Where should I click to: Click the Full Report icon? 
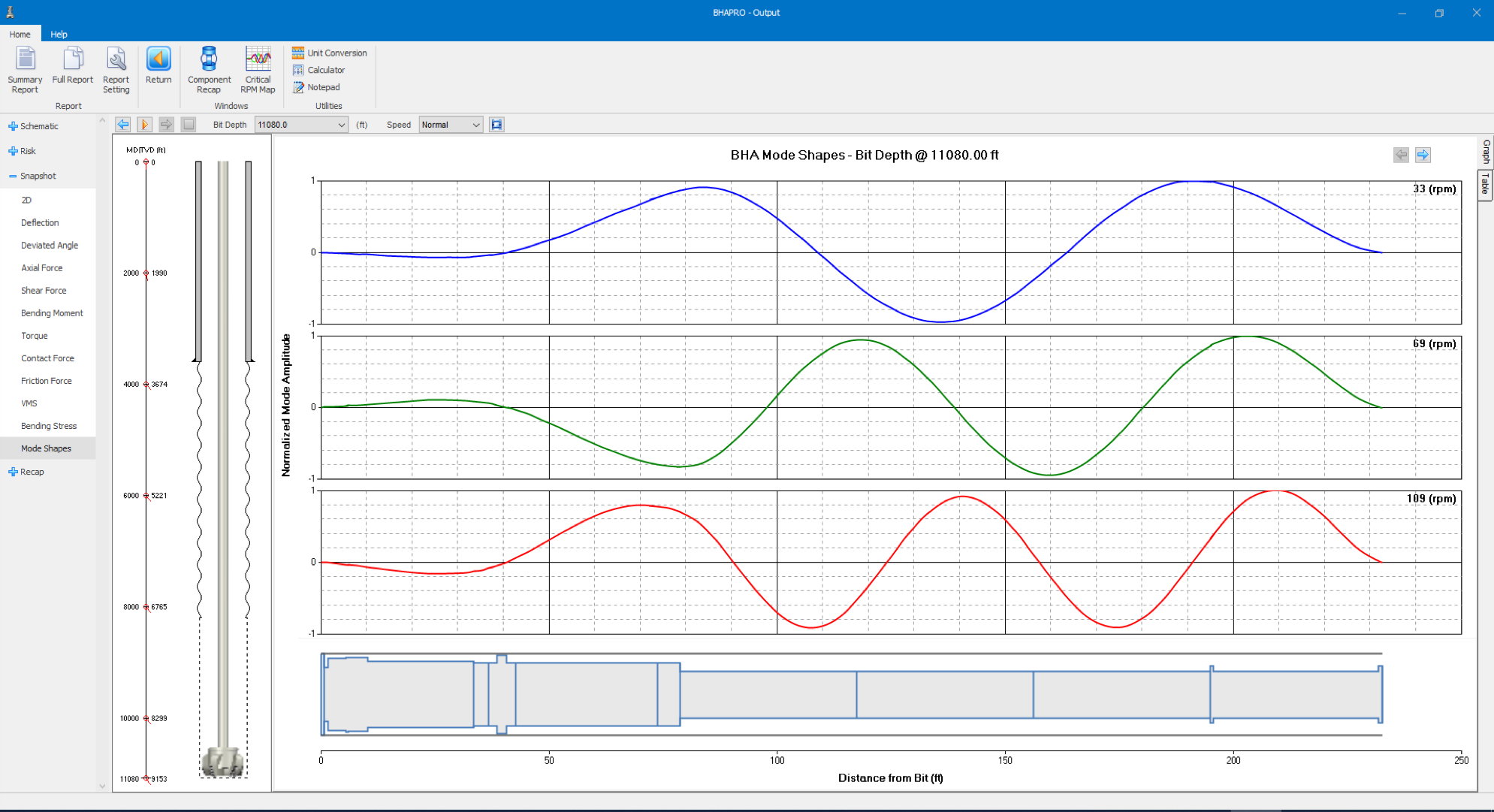73,59
